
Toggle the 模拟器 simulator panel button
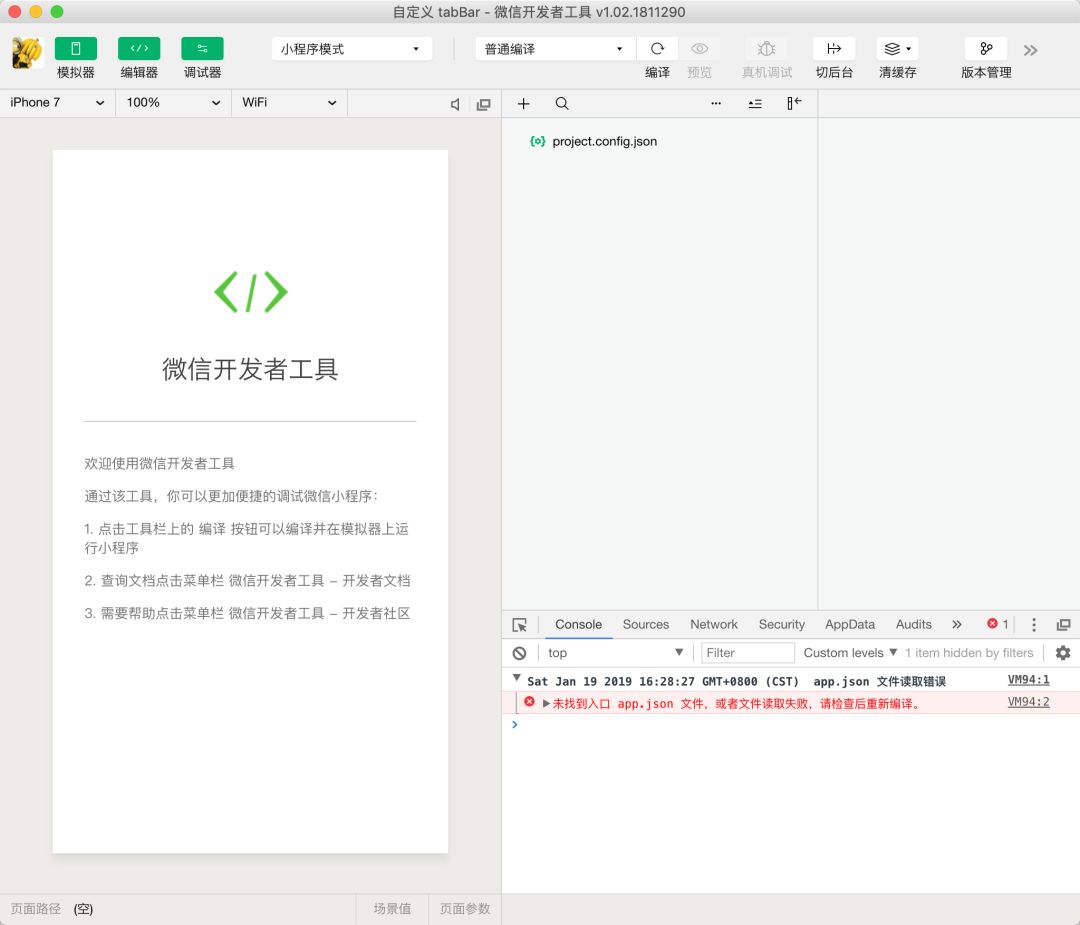point(76,49)
